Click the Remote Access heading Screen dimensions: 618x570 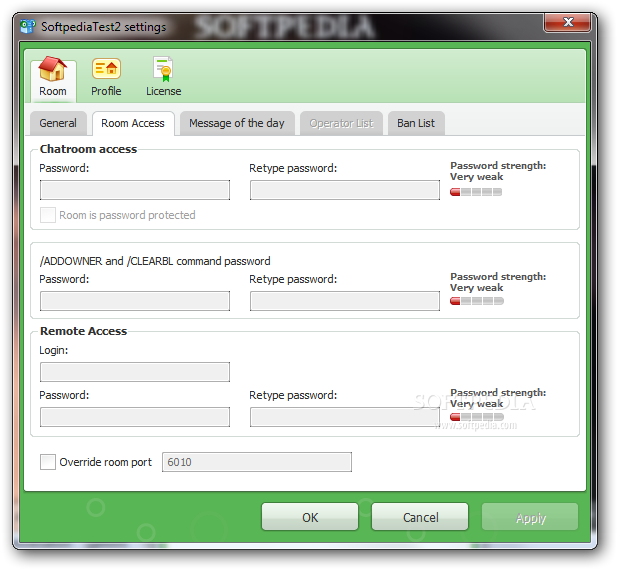pos(84,331)
